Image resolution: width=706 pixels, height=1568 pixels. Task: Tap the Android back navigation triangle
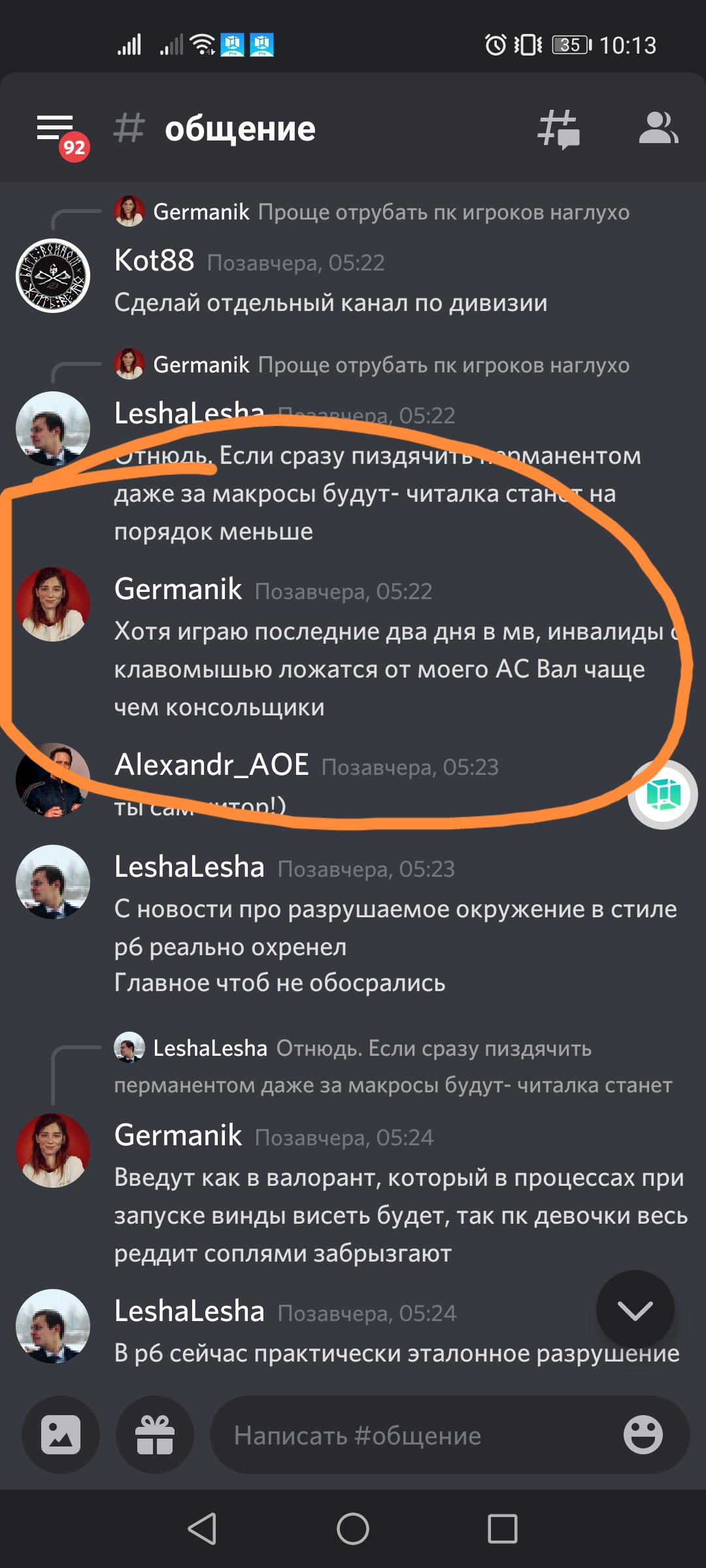point(202,1529)
